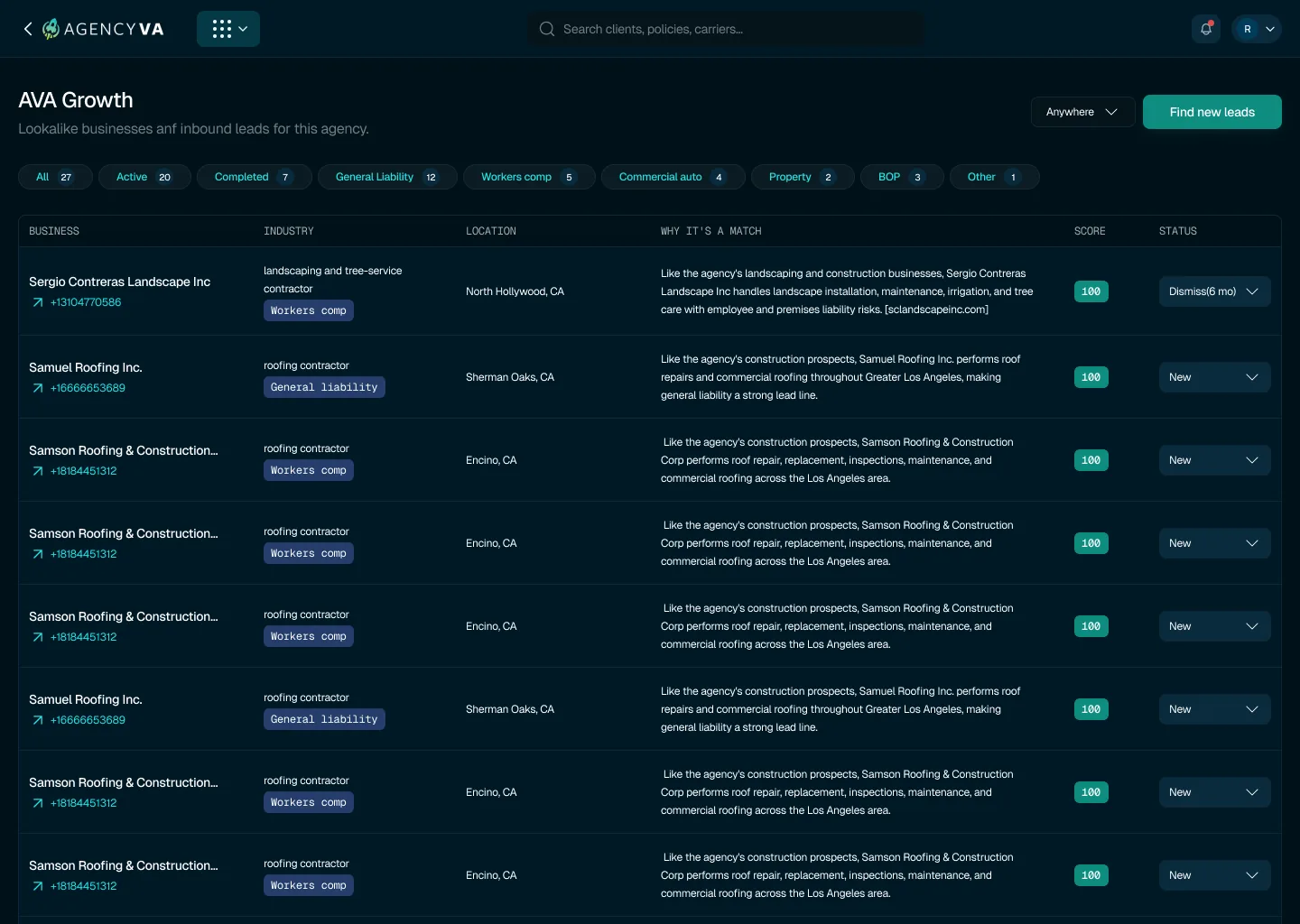Open Sergio Contreras Landscape Inc business
Image resolution: width=1300 pixels, height=924 pixels.
click(119, 282)
